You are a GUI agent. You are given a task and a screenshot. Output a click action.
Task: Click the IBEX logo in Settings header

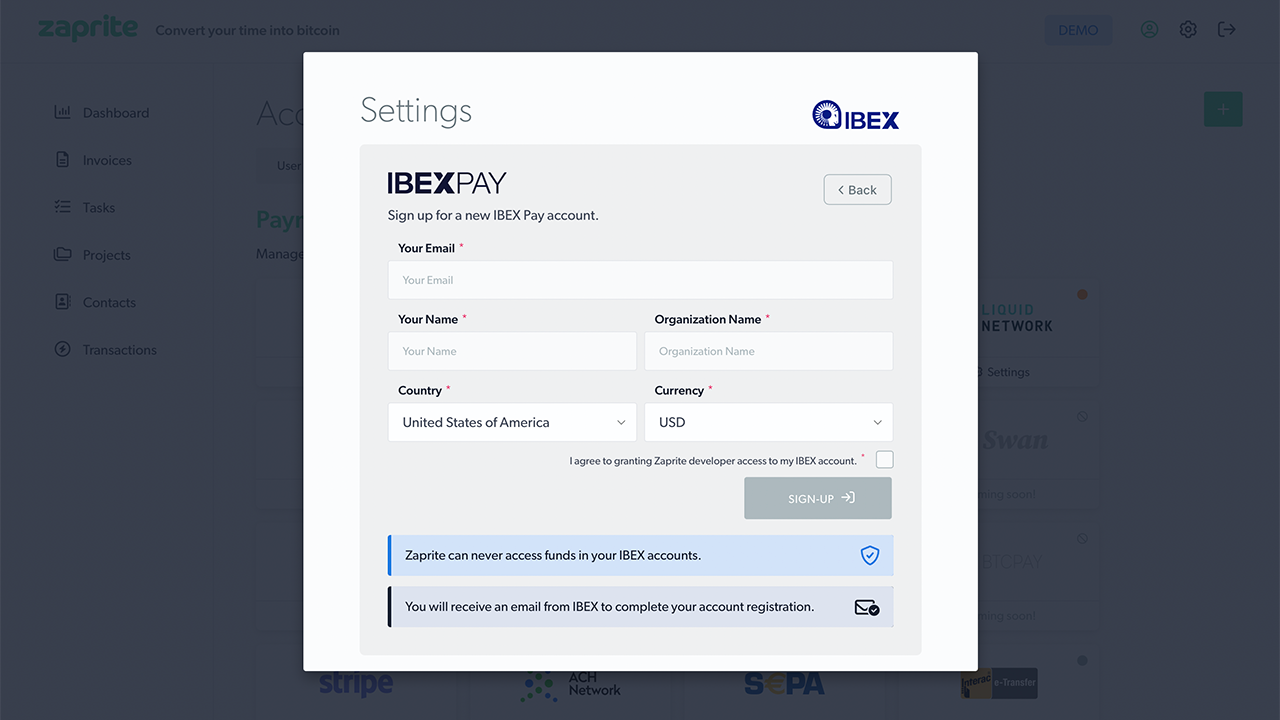pyautogui.click(x=856, y=116)
